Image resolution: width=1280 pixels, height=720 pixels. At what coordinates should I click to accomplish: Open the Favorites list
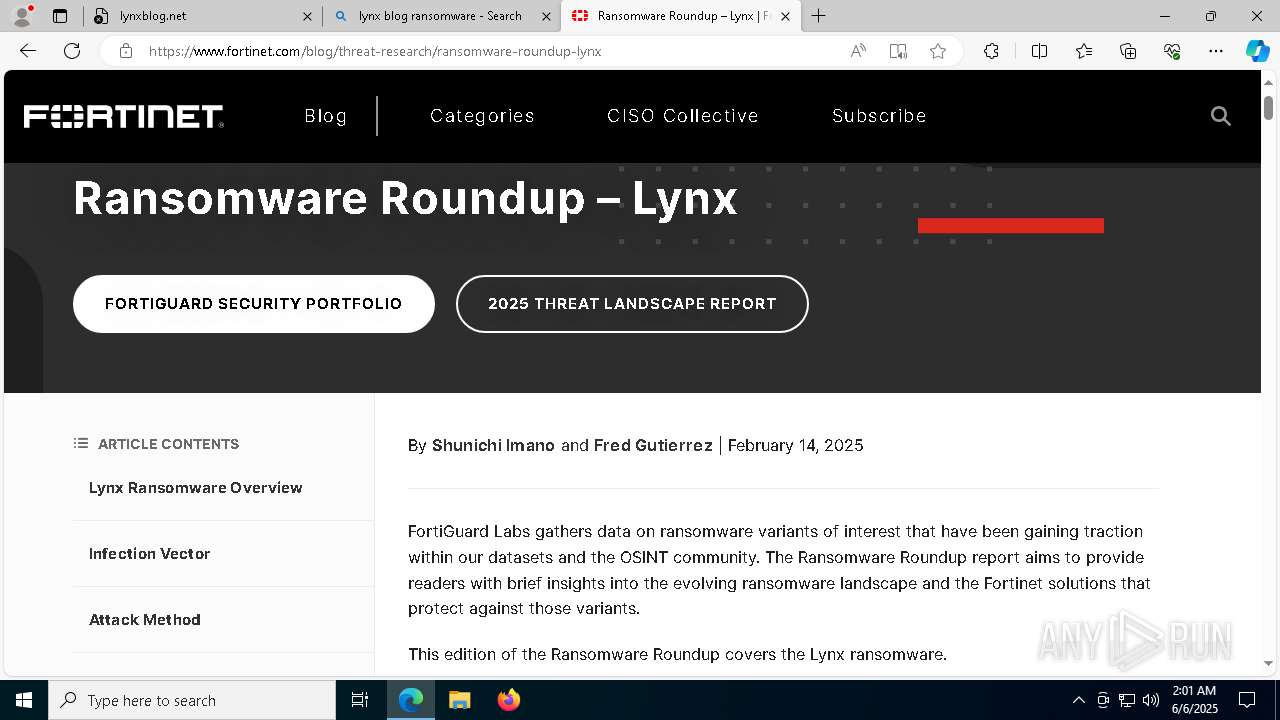1084,51
